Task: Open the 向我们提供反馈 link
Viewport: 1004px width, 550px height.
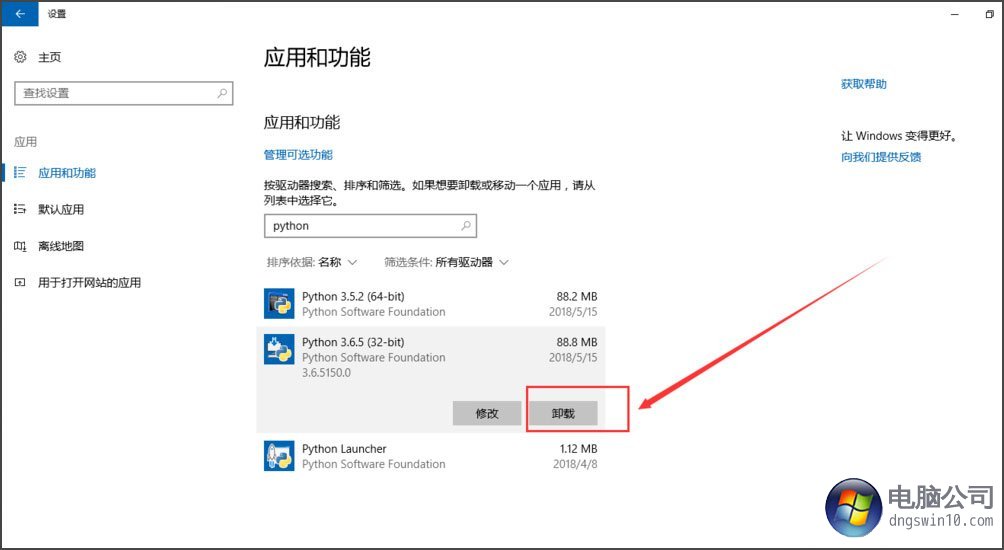Action: [x=880, y=157]
